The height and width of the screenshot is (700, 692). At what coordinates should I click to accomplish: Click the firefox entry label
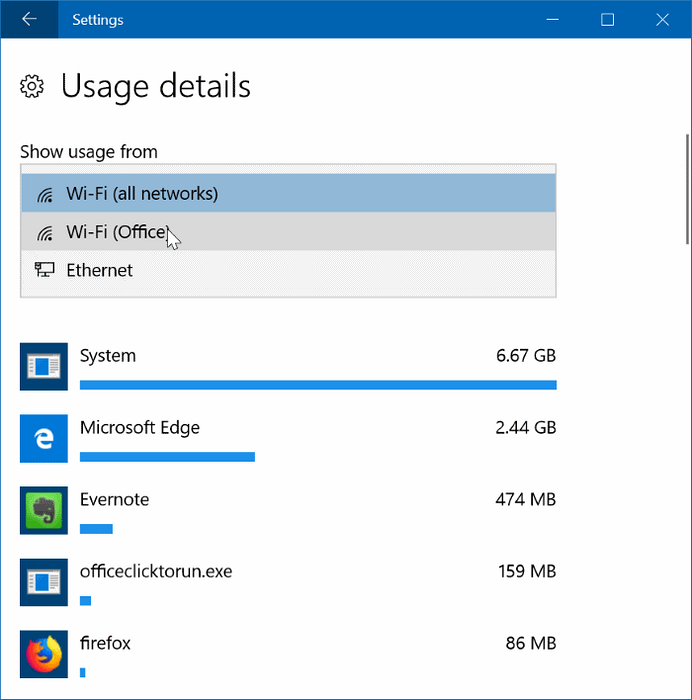(105, 643)
